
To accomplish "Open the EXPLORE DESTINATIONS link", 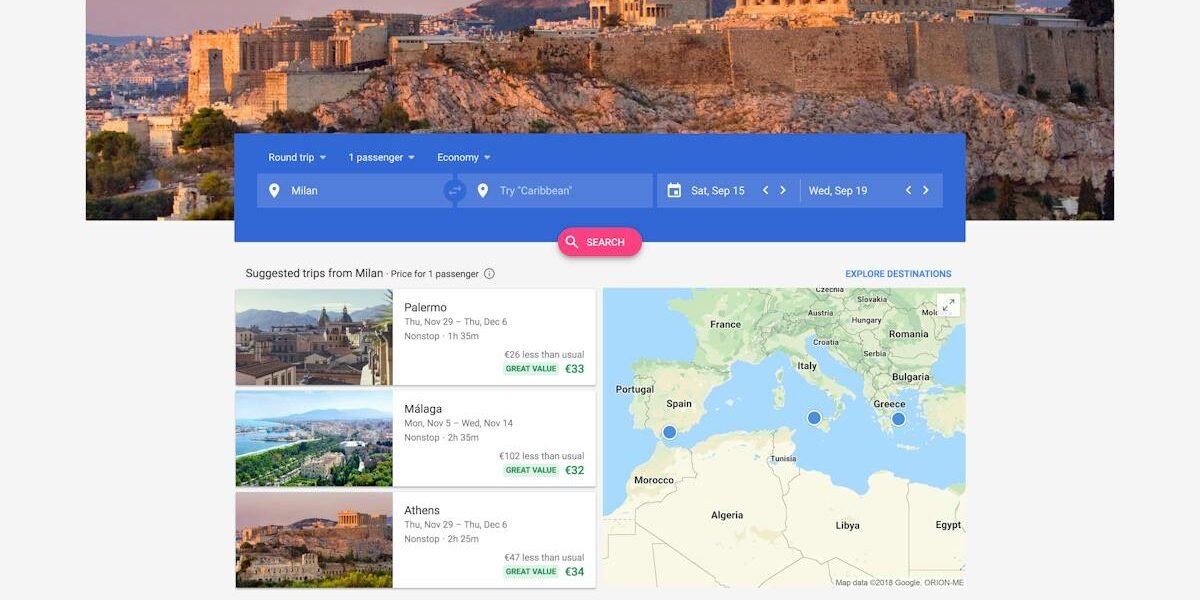I will pyautogui.click(x=898, y=274).
